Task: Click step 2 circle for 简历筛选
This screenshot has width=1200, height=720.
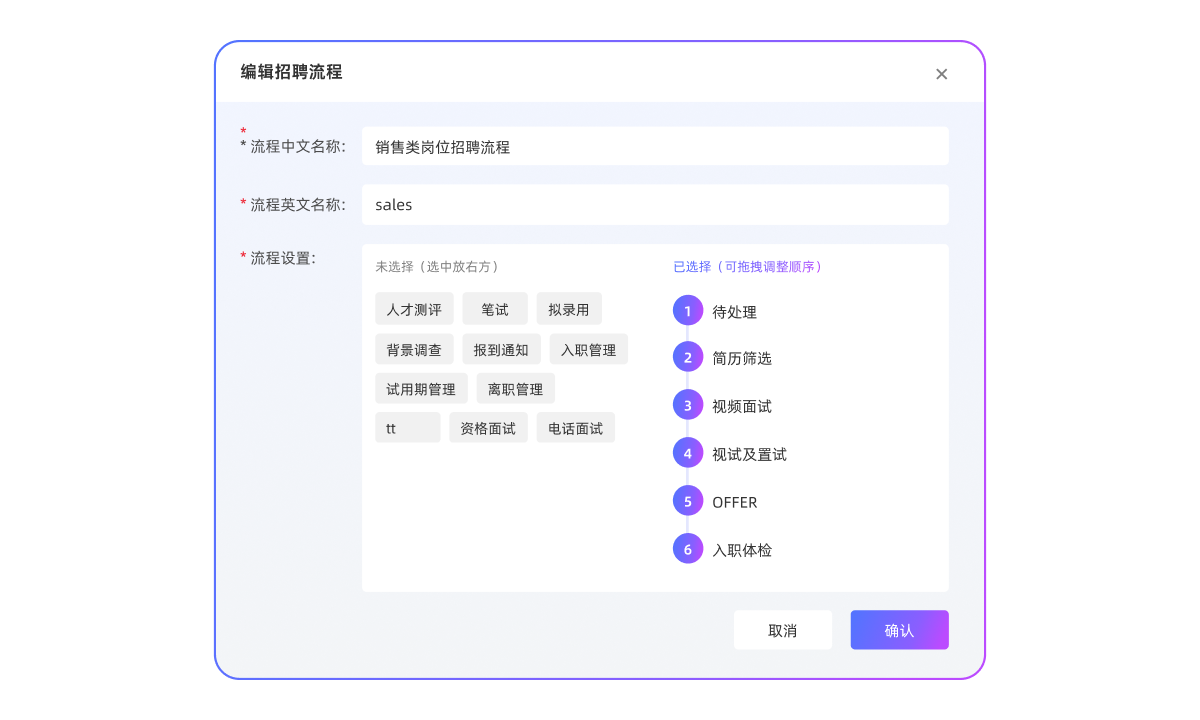Action: pyautogui.click(x=688, y=357)
